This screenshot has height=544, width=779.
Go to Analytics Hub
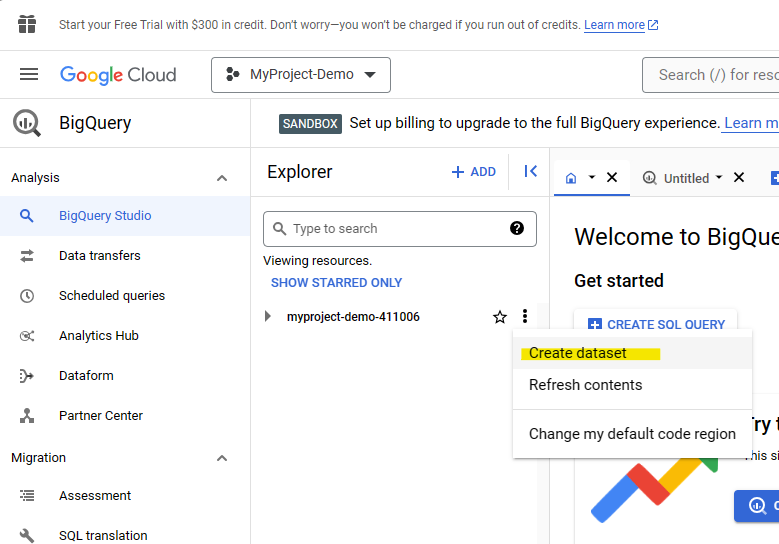(98, 336)
